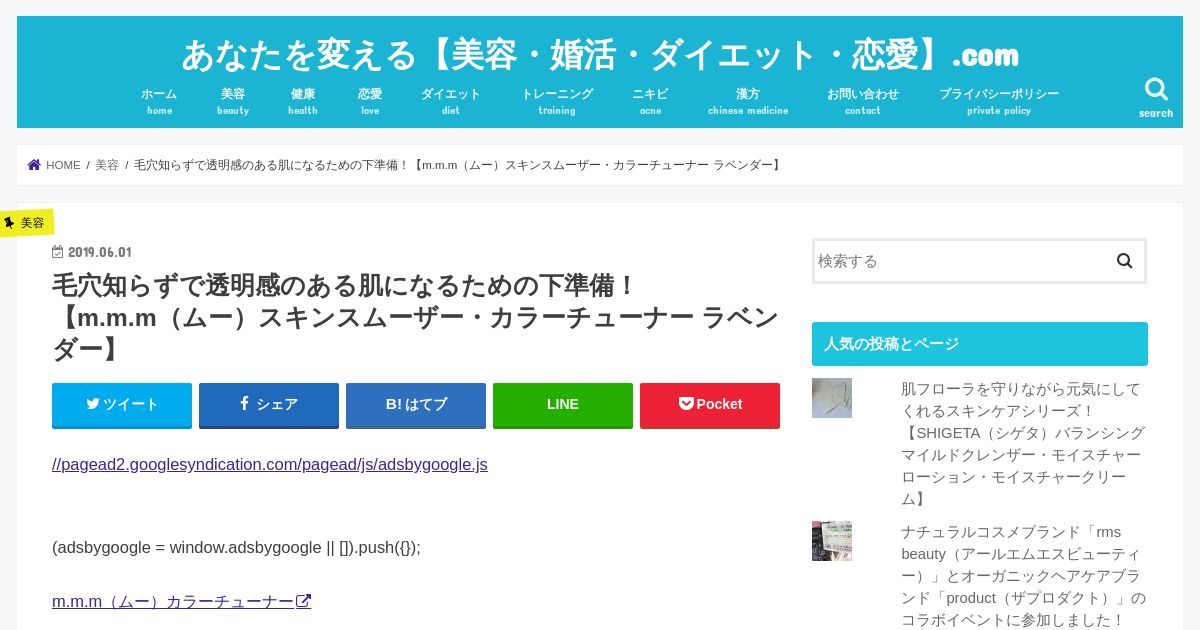Click SHIGETA post thumbnail image
The image size is (1200, 630).
click(832, 398)
